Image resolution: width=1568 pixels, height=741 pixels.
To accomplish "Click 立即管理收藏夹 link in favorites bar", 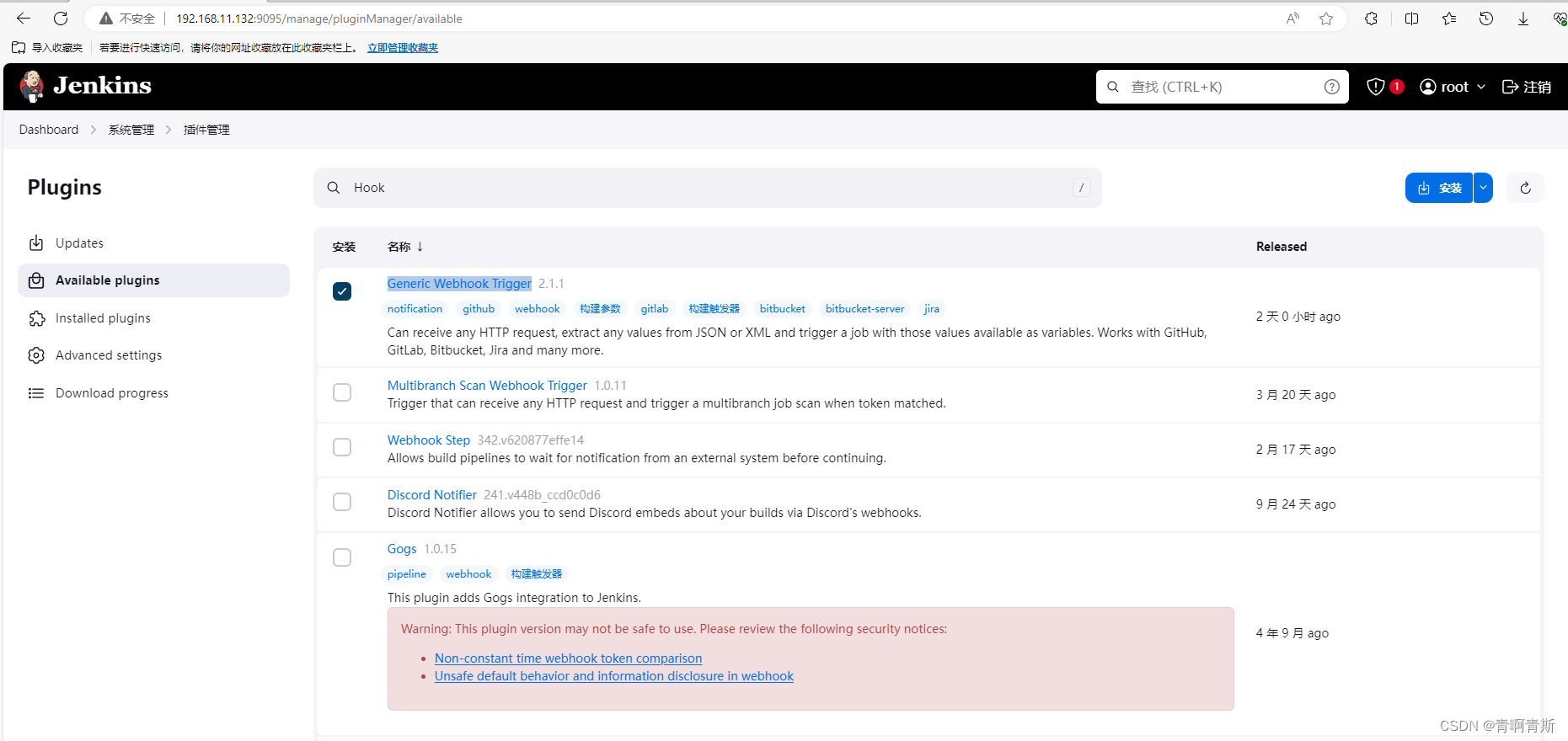I will point(403,48).
